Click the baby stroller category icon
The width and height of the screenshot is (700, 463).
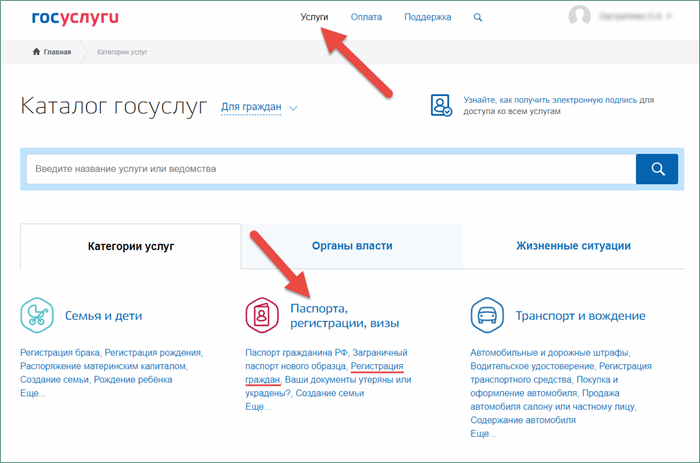pyautogui.click(x=37, y=315)
